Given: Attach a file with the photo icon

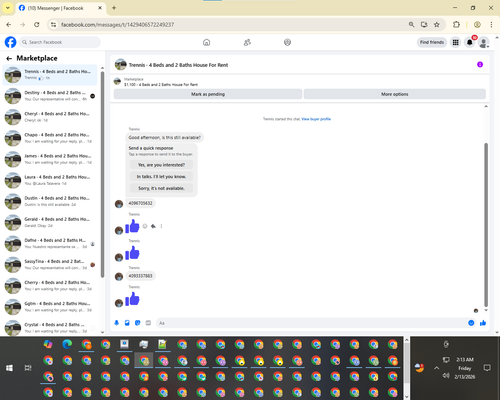Looking at the screenshot, I should coord(127,323).
